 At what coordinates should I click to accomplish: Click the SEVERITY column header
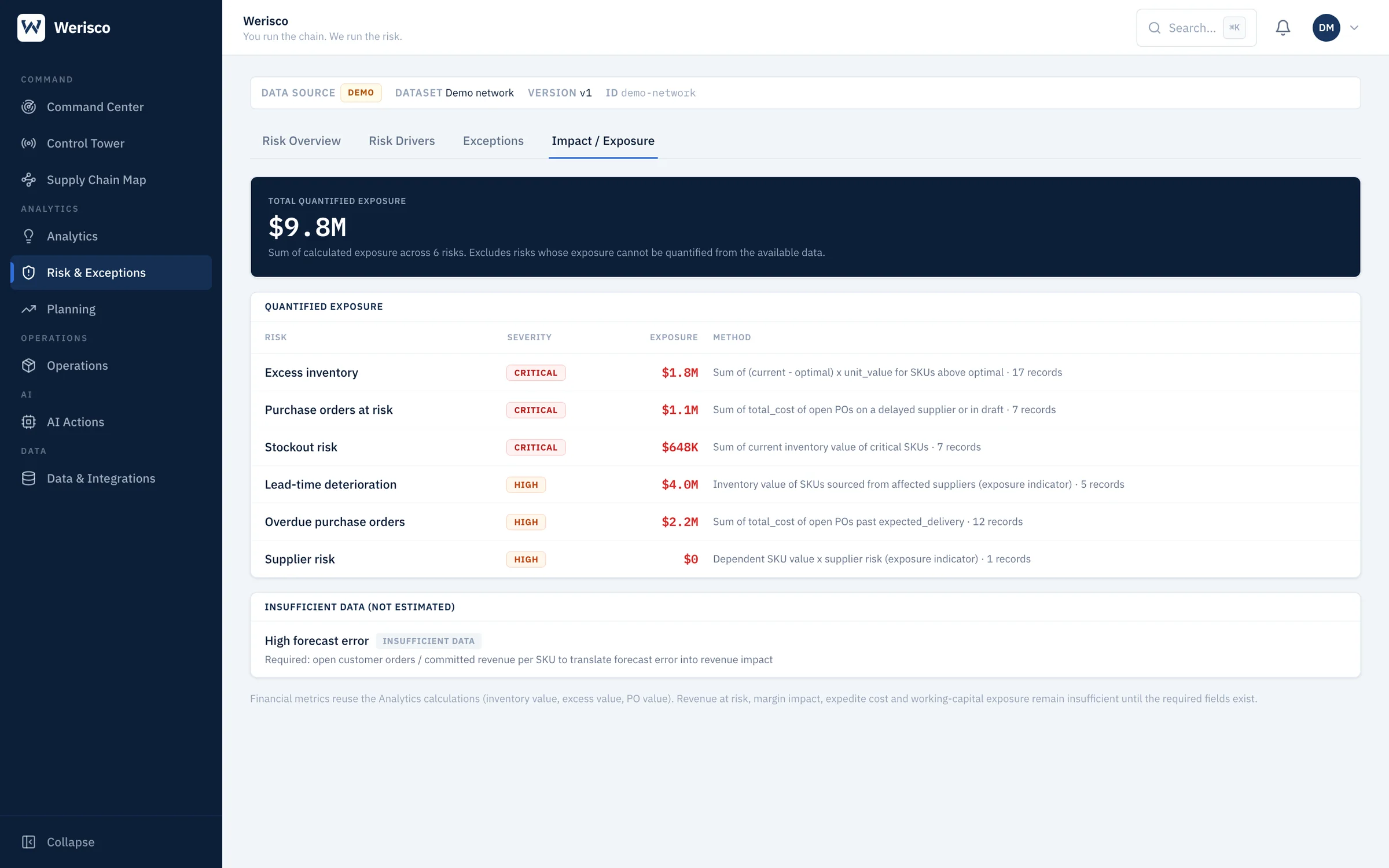click(530, 337)
